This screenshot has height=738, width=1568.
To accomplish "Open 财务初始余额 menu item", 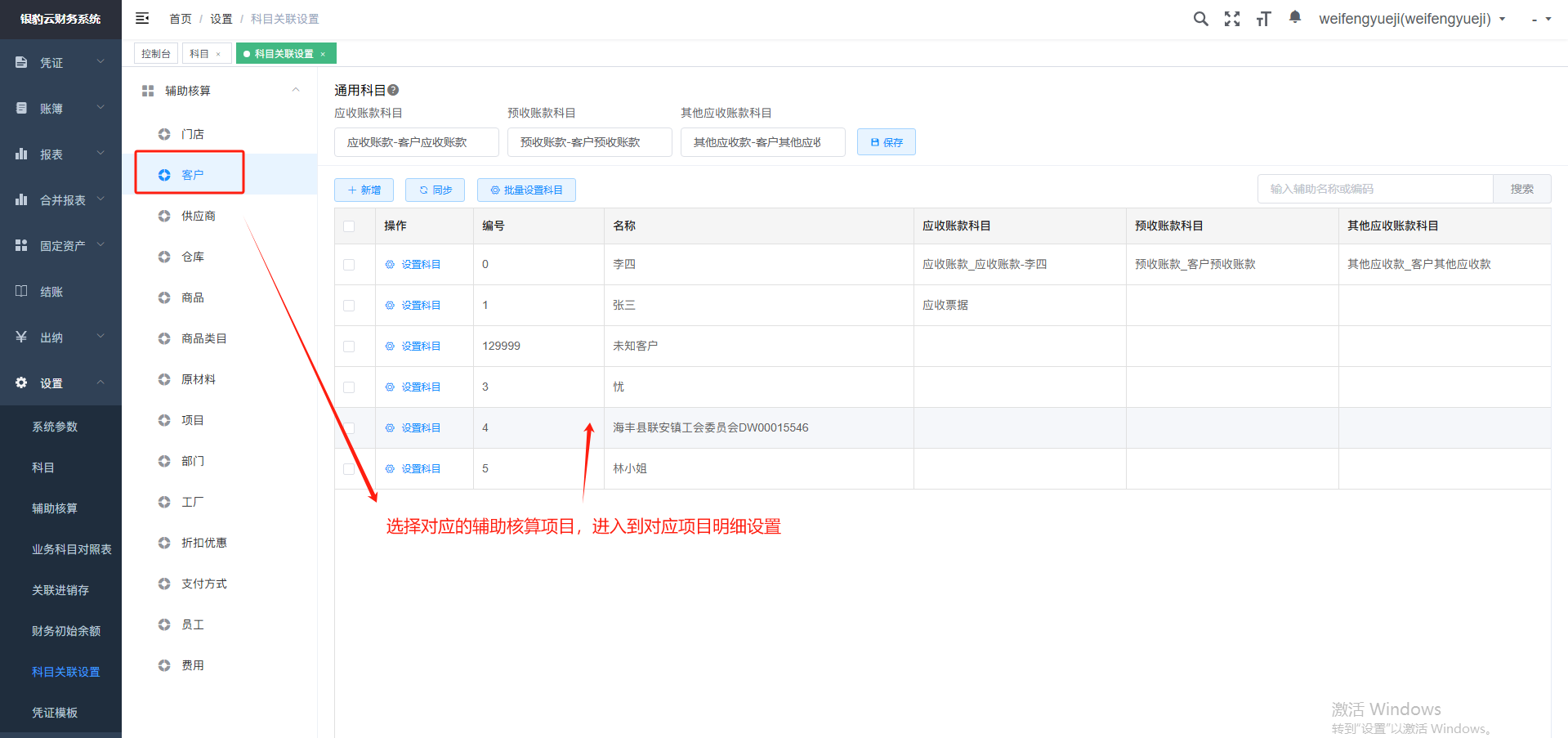I will (x=66, y=631).
